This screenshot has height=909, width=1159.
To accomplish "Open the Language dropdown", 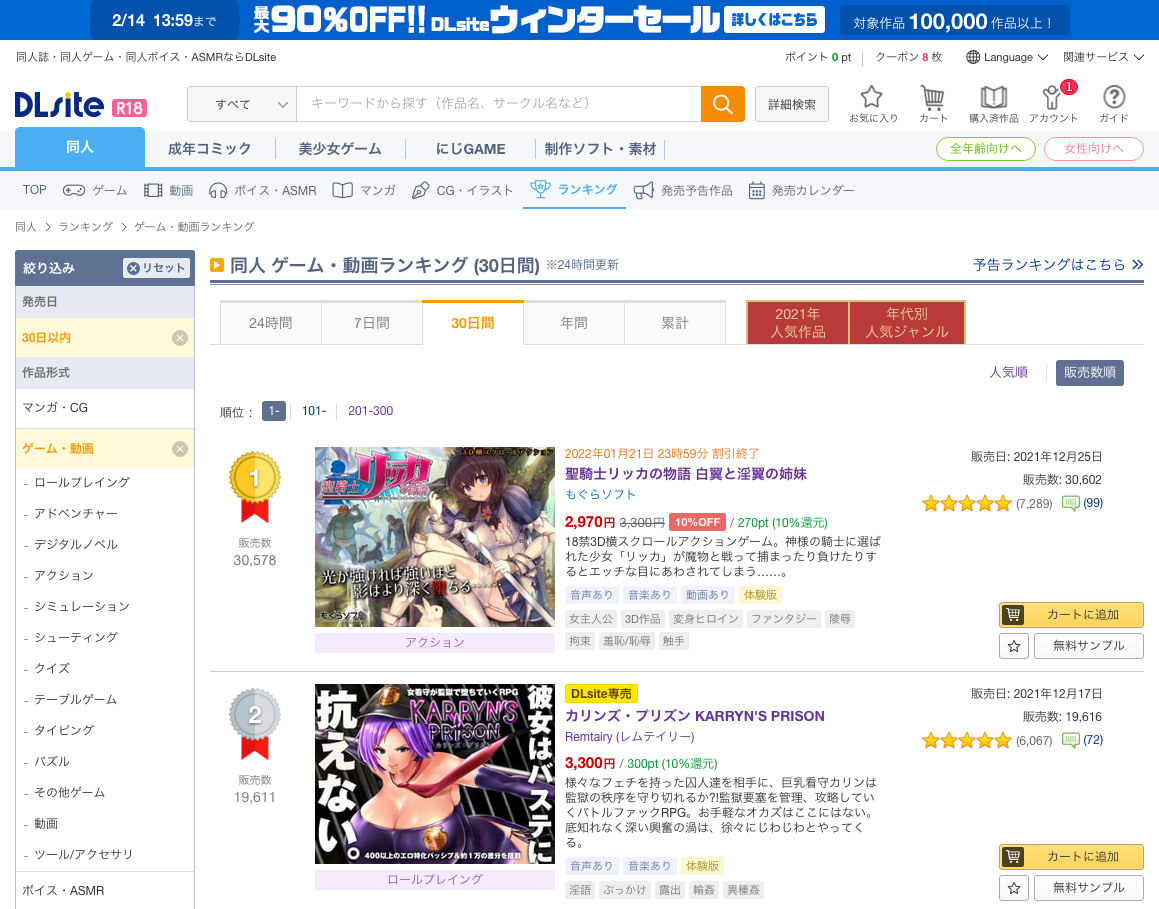I will (1007, 57).
